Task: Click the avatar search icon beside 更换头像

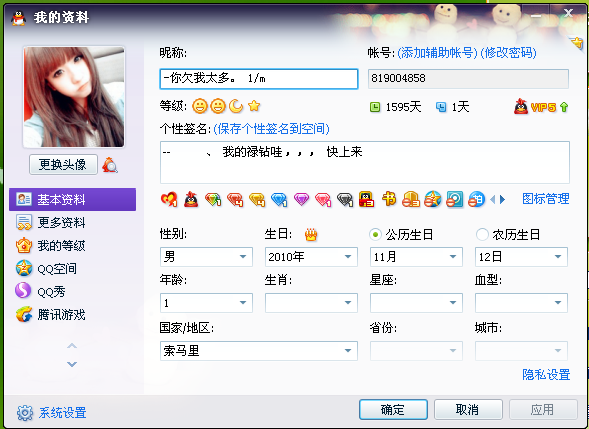Action: click(110, 165)
